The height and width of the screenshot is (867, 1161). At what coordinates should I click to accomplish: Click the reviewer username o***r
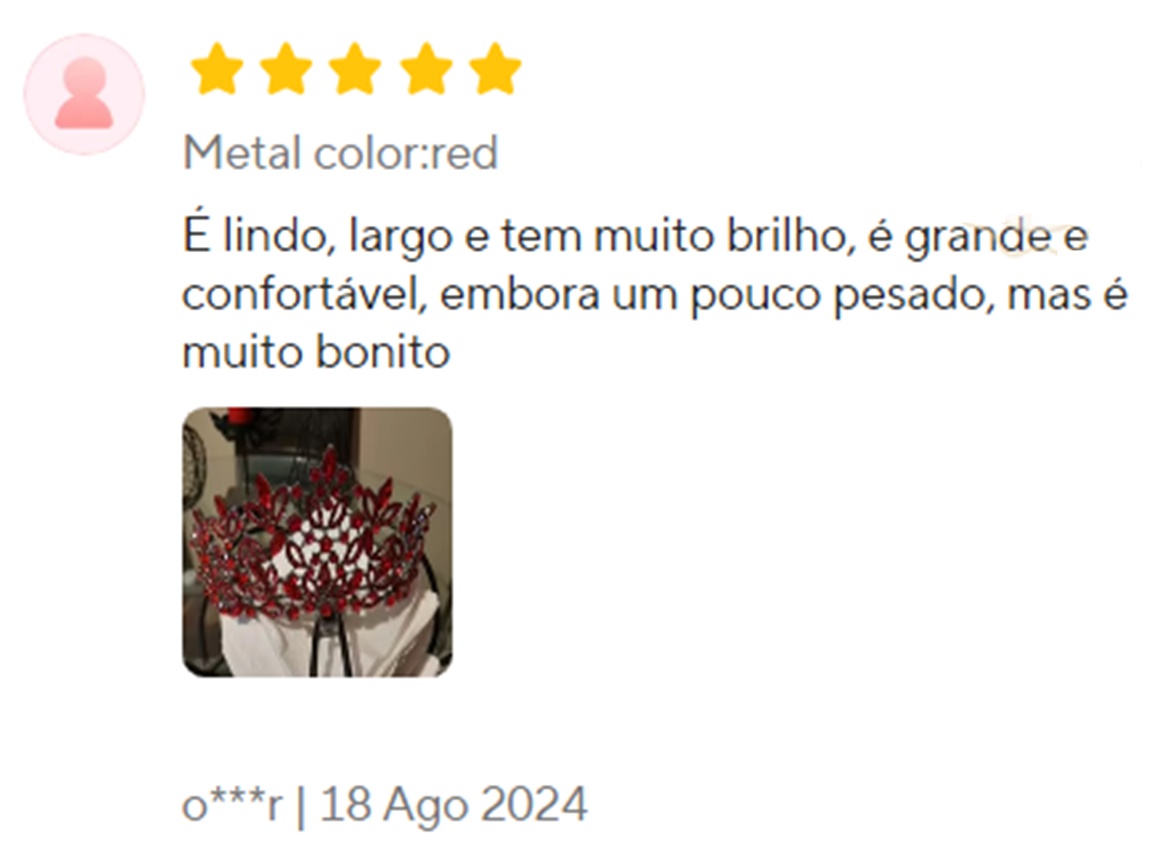coord(232,805)
